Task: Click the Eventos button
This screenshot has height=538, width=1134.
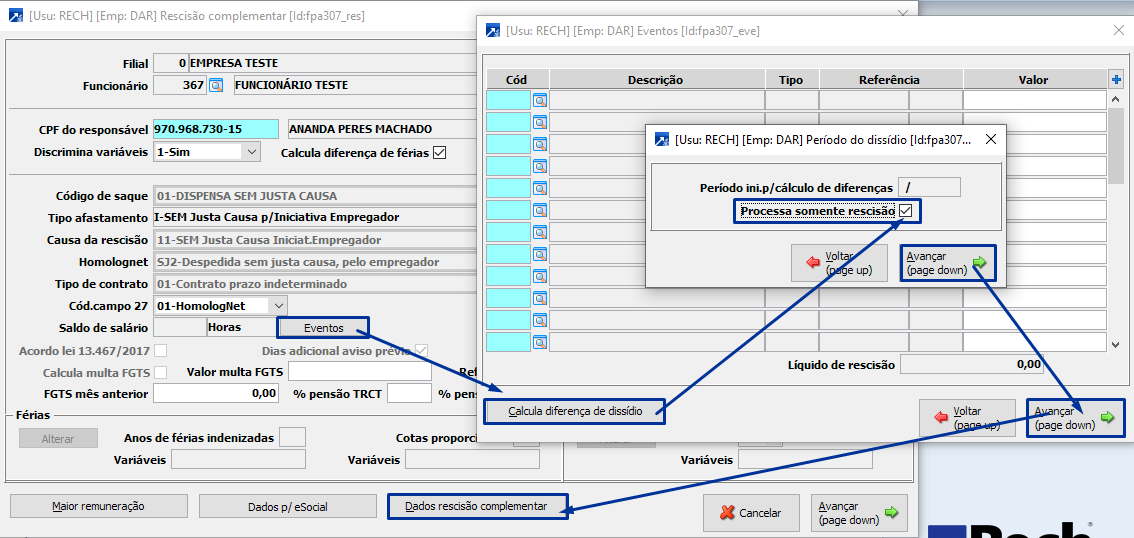Action: click(x=323, y=328)
